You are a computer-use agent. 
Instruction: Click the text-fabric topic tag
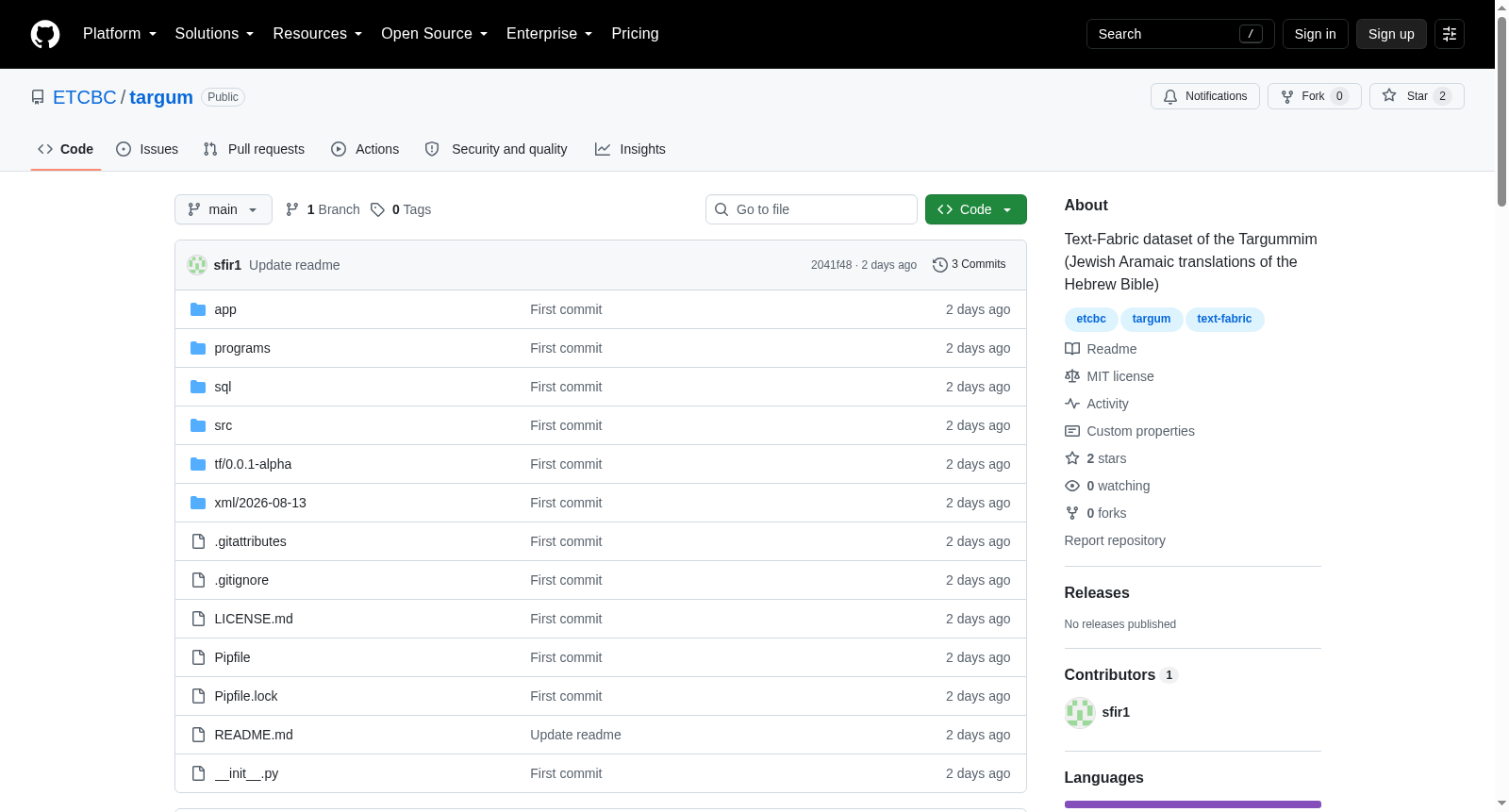point(1224,319)
